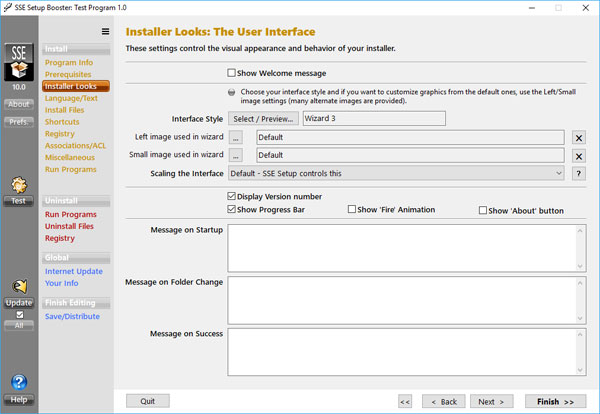Clear the left image with X button
This screenshot has height=414, width=600.
[x=579, y=138]
